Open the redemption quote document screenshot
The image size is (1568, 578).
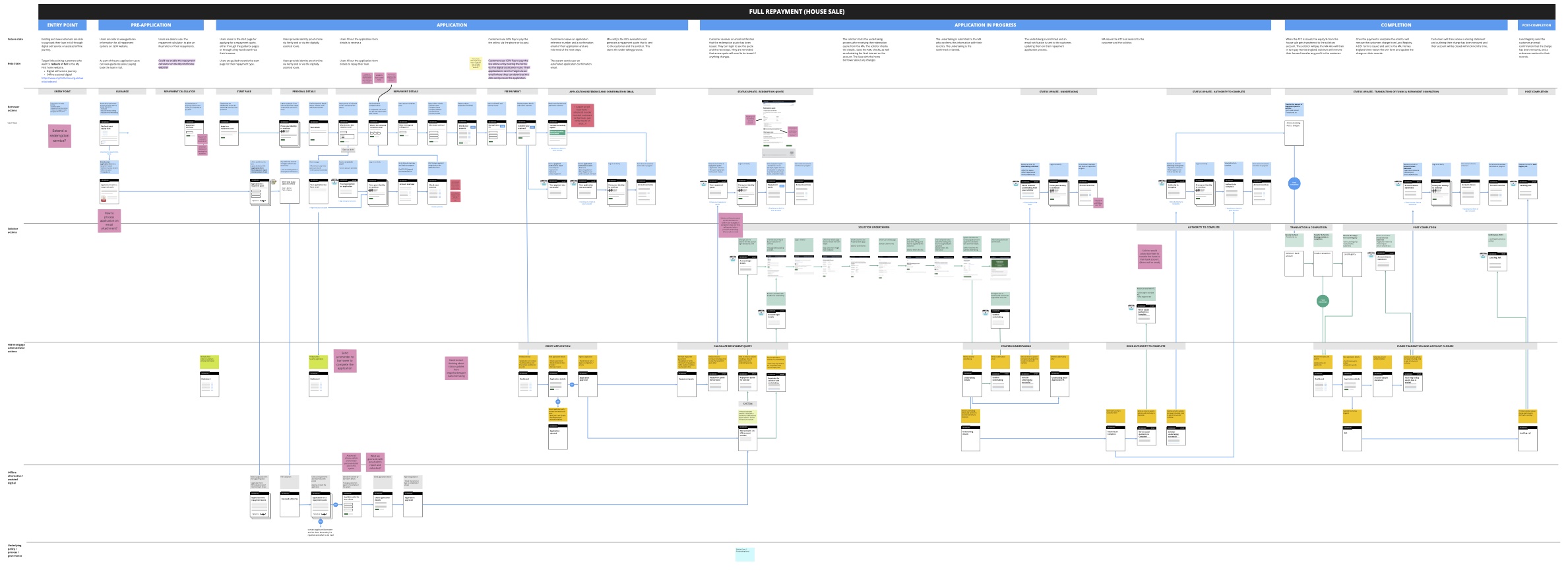tap(778, 128)
